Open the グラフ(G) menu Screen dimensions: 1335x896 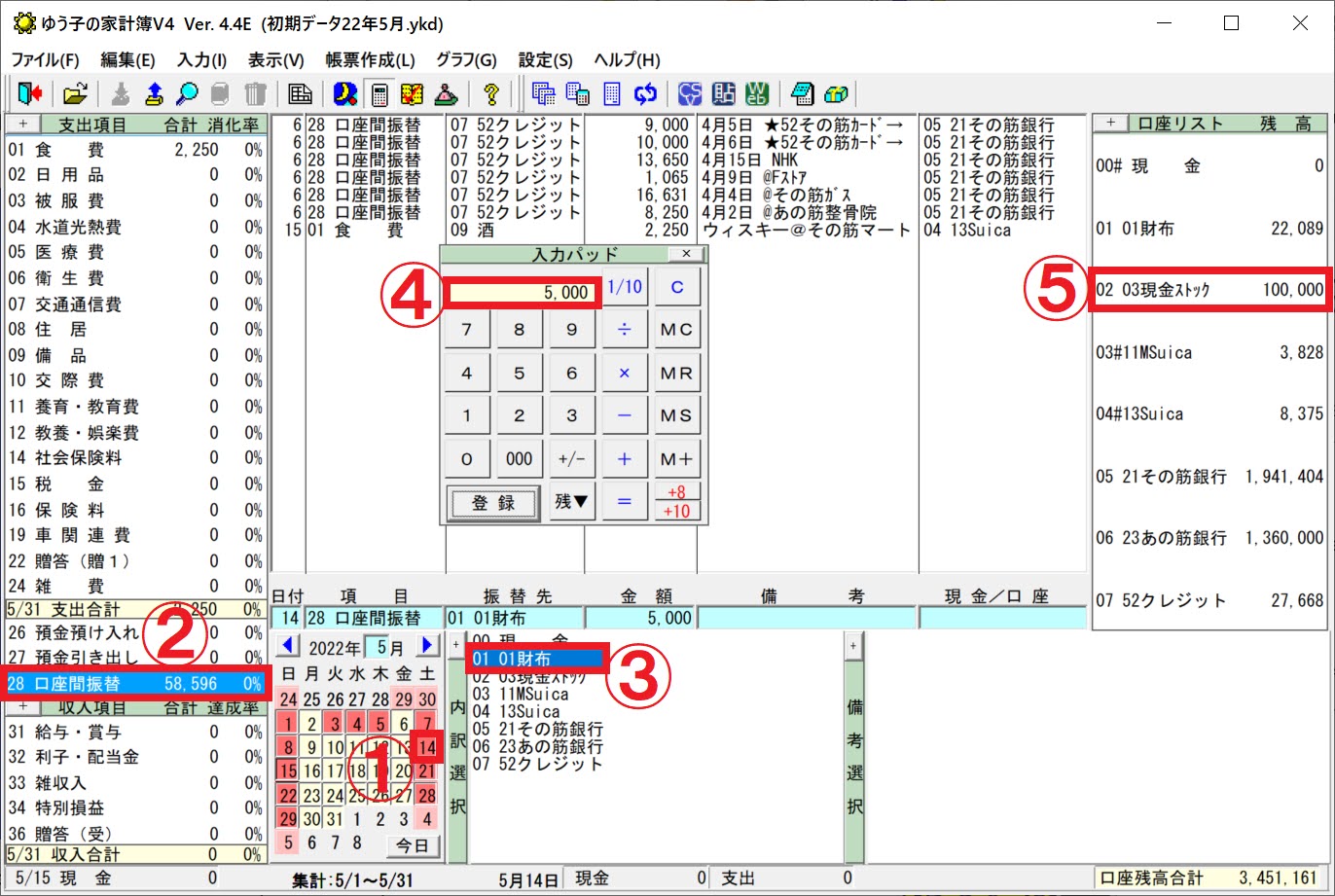(466, 59)
